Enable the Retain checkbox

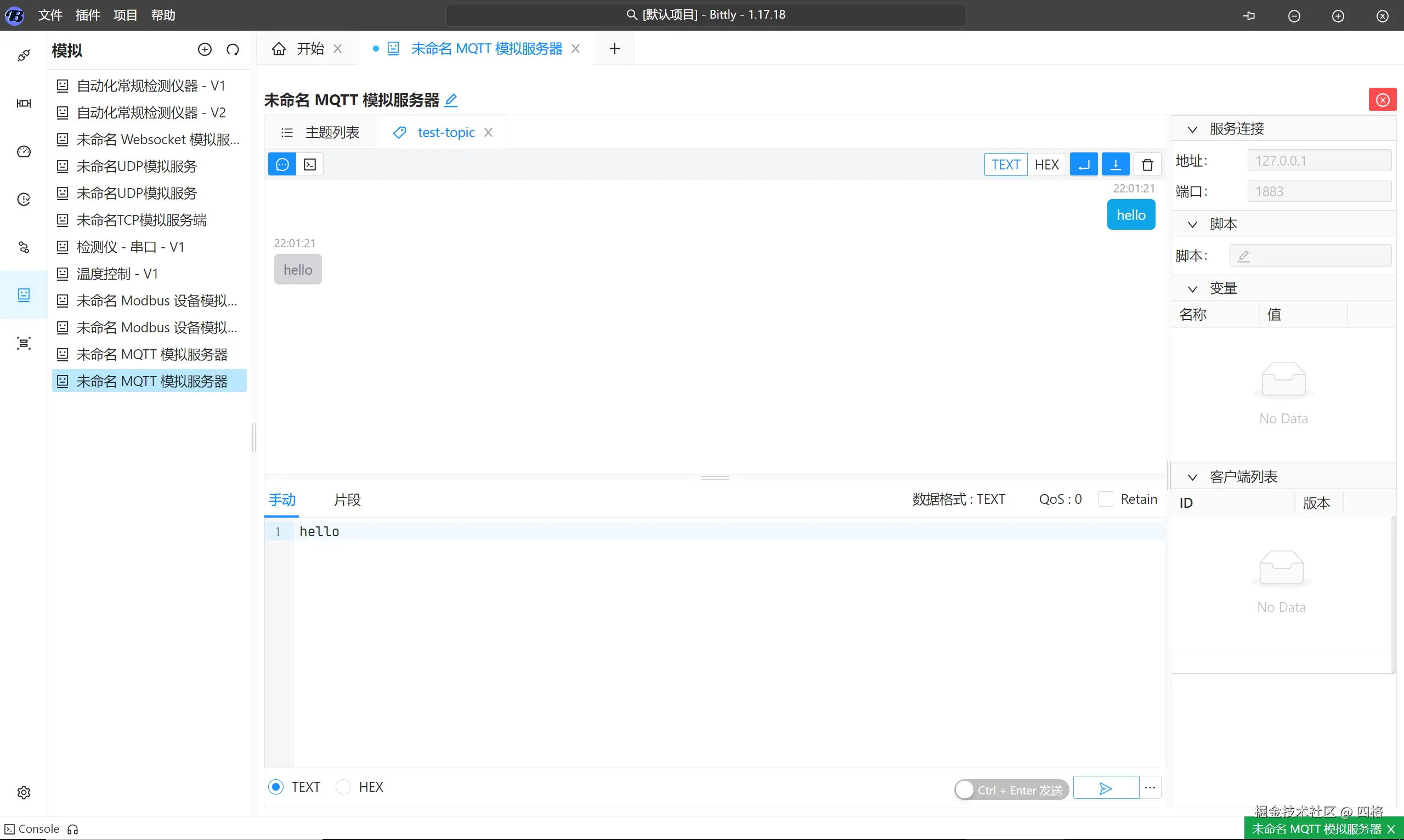[1105, 500]
